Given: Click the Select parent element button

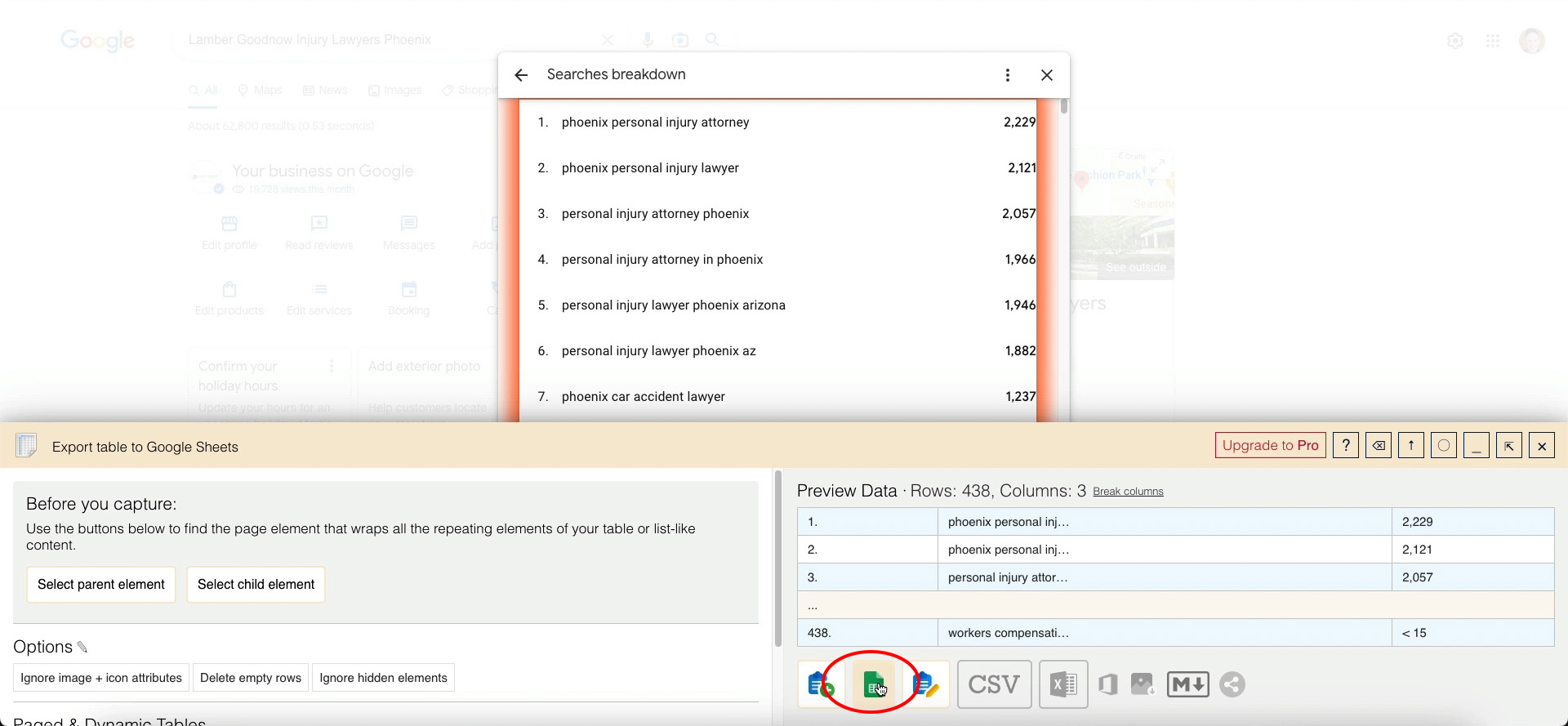Looking at the screenshot, I should 101,585.
